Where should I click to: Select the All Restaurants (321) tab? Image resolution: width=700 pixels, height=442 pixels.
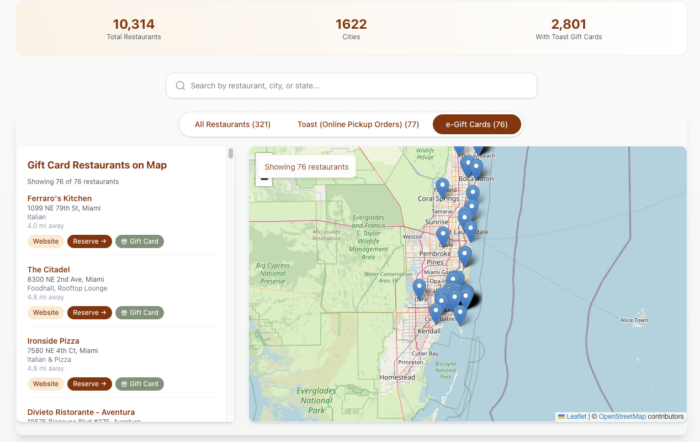click(232, 125)
